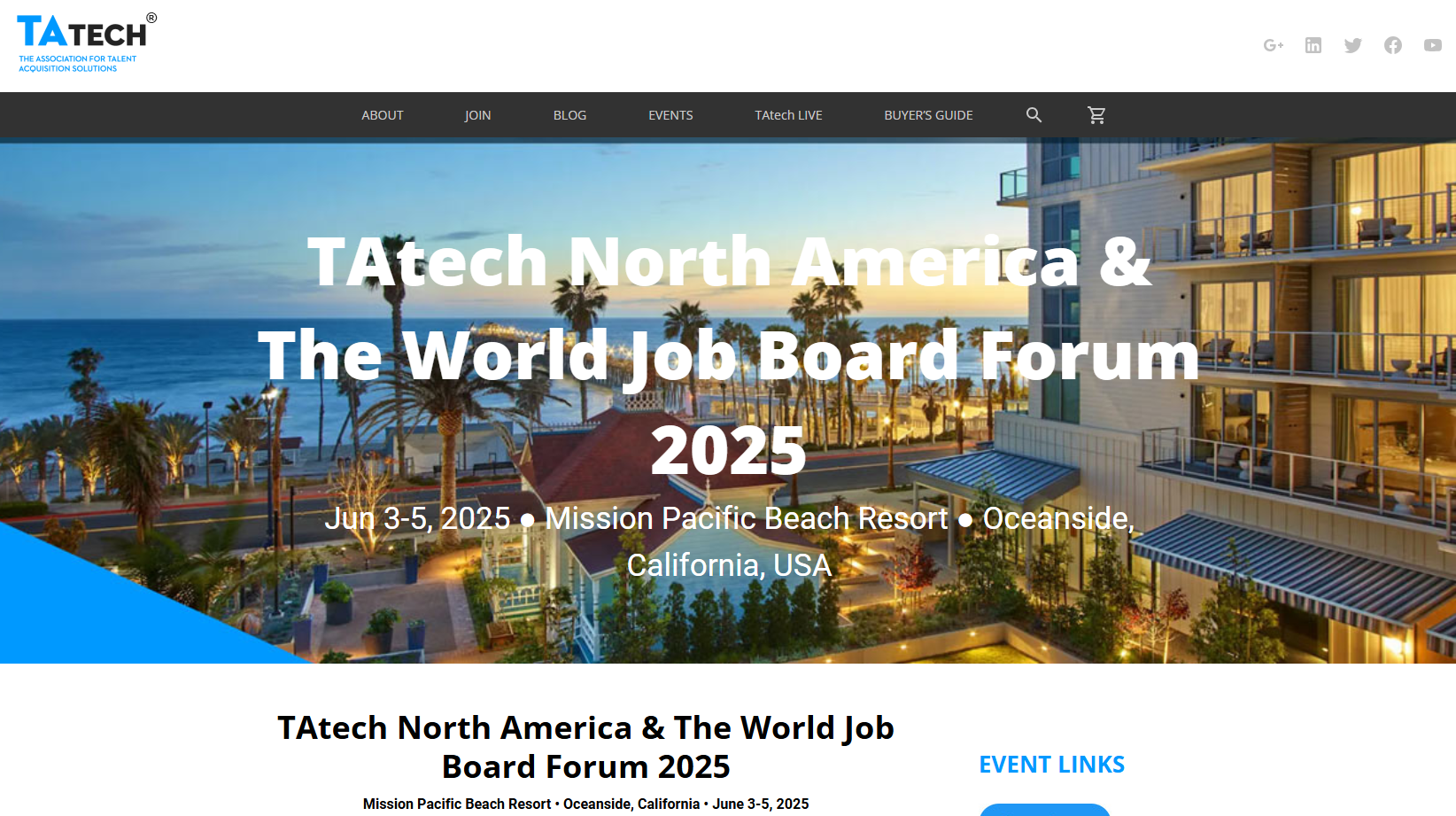The width and height of the screenshot is (1456, 816).
Task: Open TAtech LIVE from the navigation
Action: point(788,115)
